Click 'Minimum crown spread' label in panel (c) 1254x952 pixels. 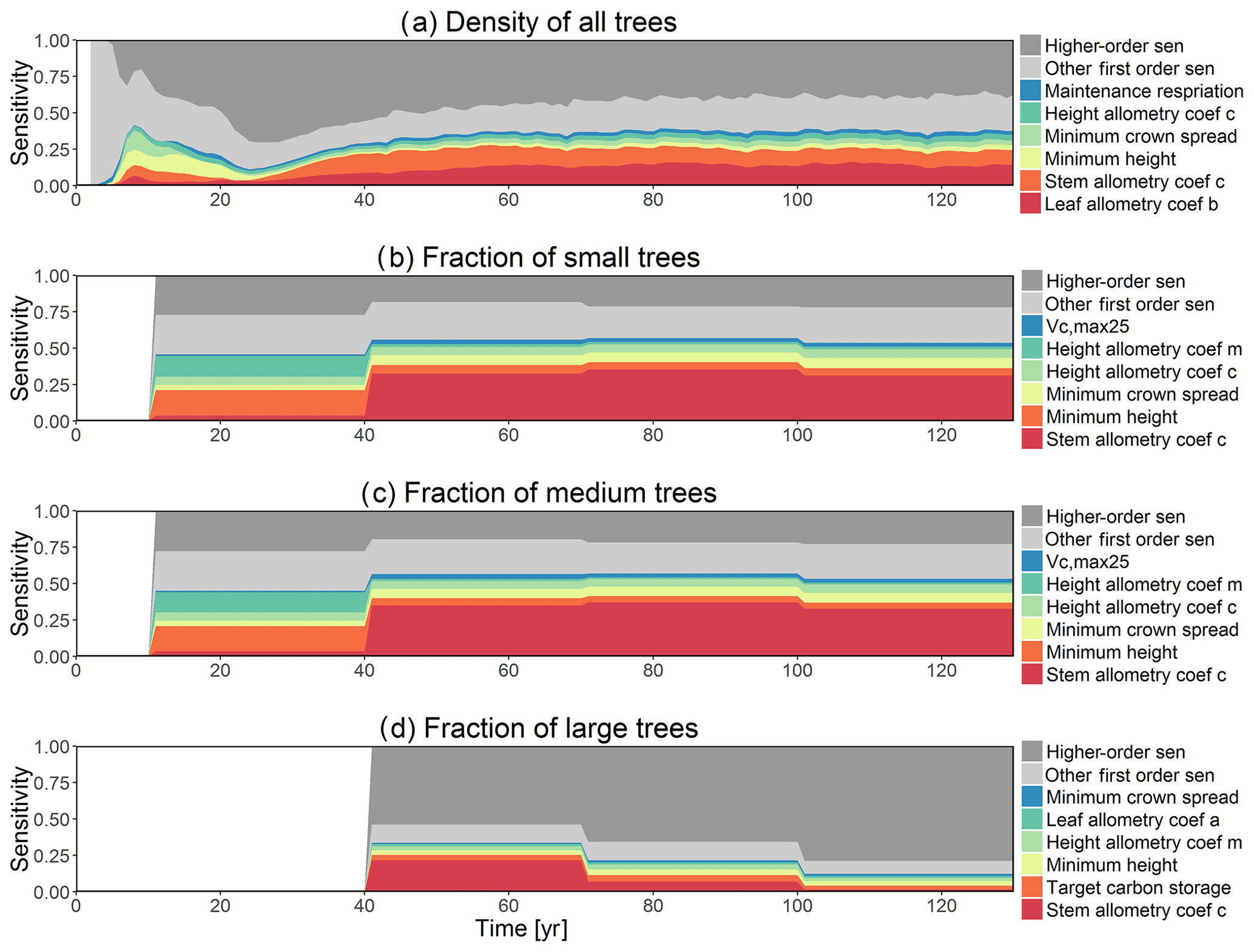tap(1142, 629)
